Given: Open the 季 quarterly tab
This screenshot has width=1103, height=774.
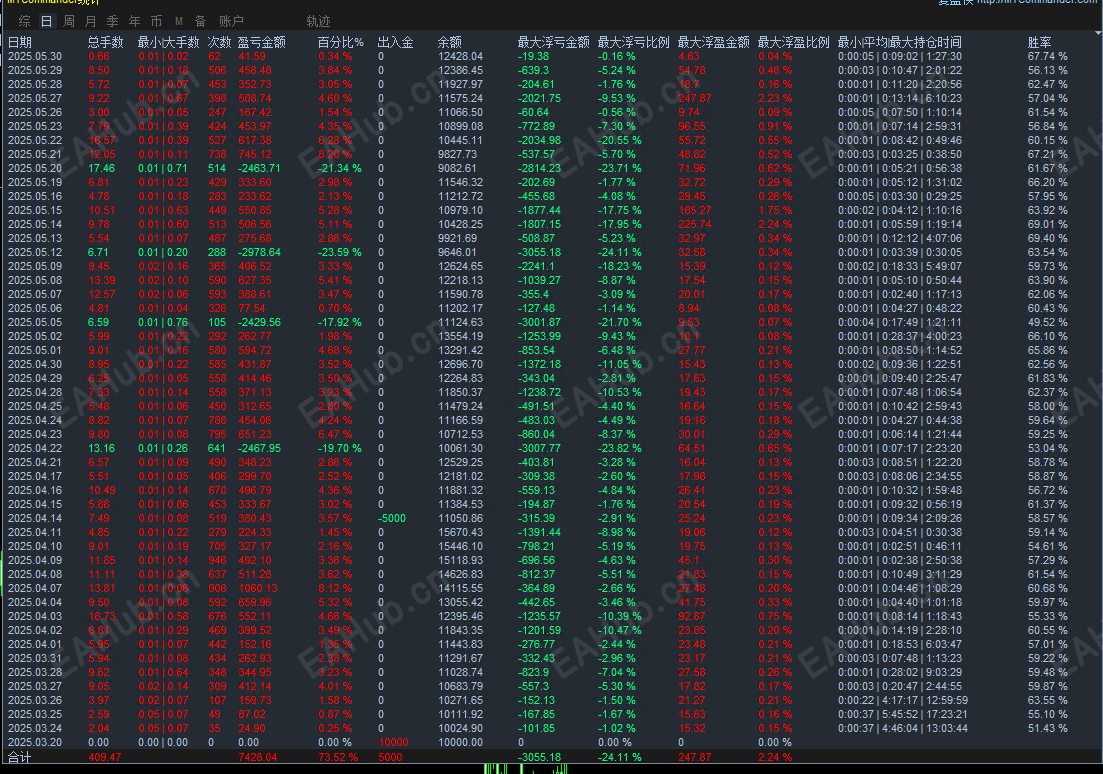Looking at the screenshot, I should pos(113,21).
